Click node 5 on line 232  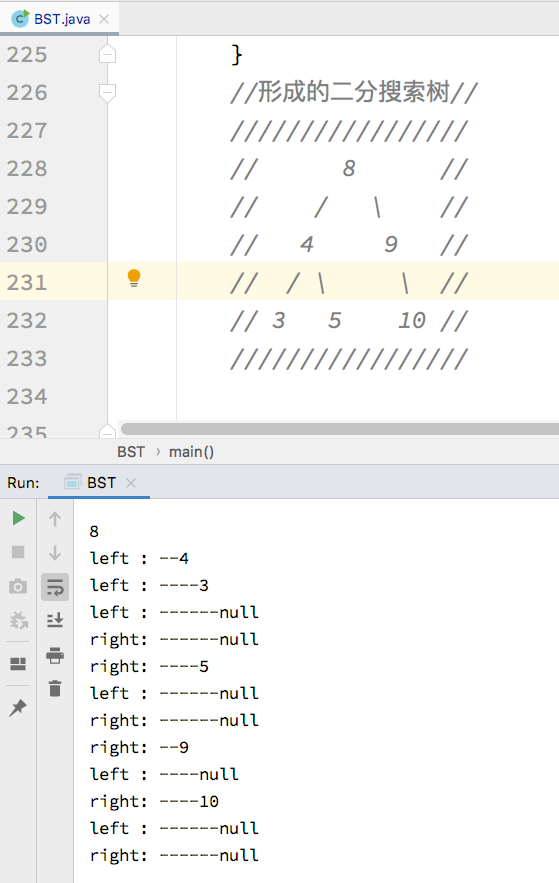click(x=335, y=320)
